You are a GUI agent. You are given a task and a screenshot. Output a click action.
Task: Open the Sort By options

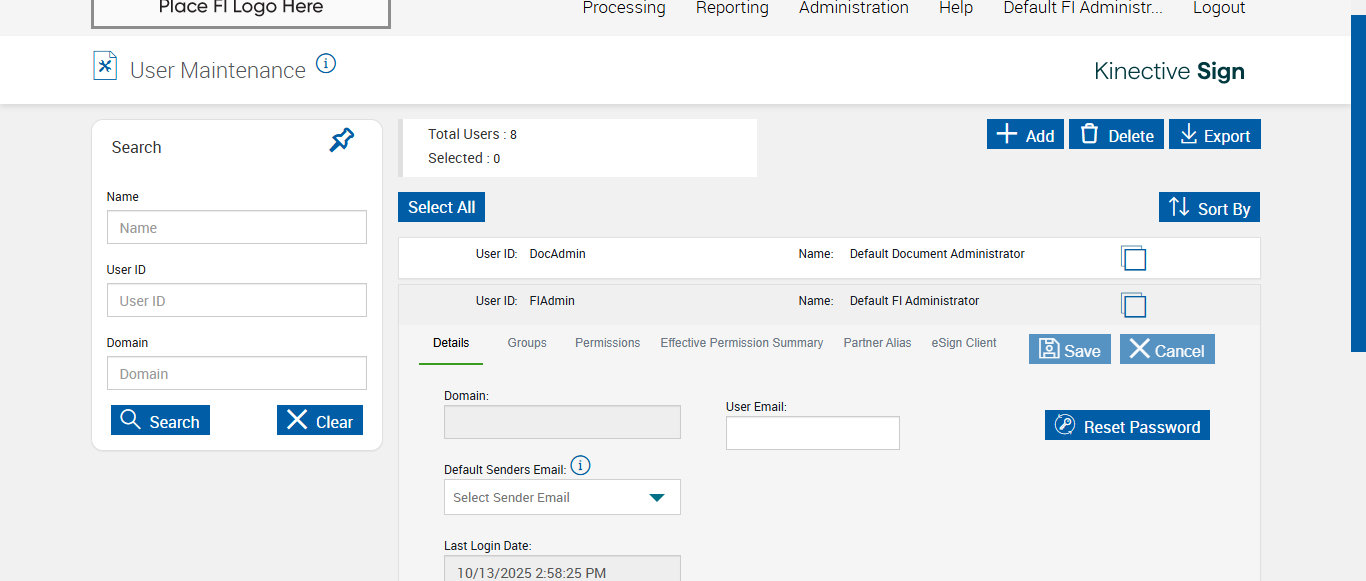tap(1209, 208)
